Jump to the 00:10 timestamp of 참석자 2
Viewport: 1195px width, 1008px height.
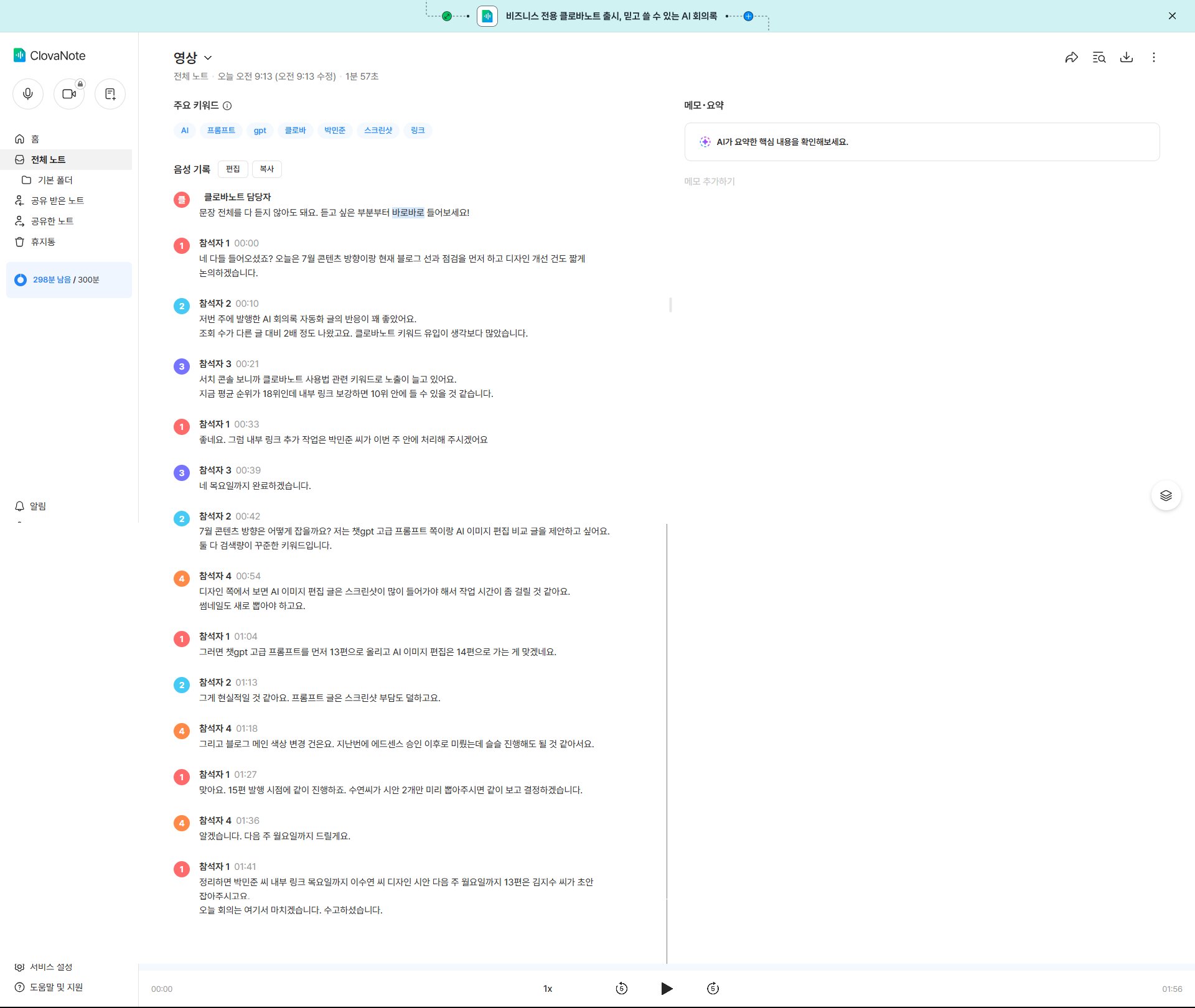tap(247, 304)
